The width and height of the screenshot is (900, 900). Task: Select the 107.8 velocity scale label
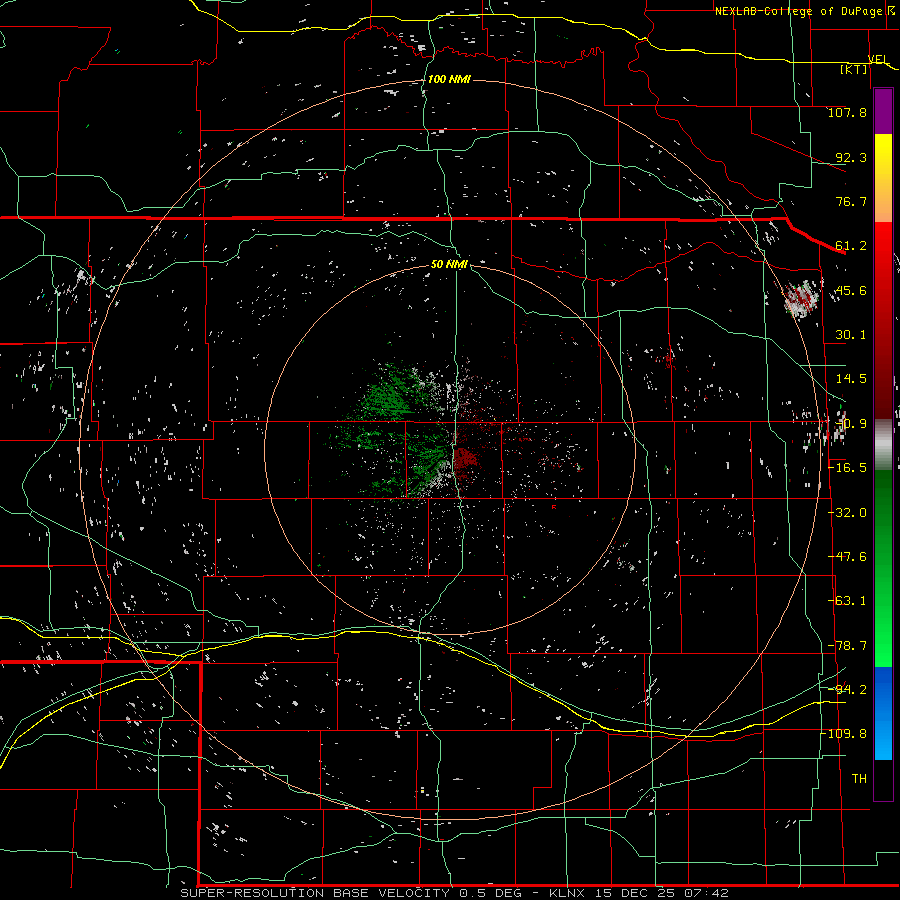pyautogui.click(x=847, y=112)
